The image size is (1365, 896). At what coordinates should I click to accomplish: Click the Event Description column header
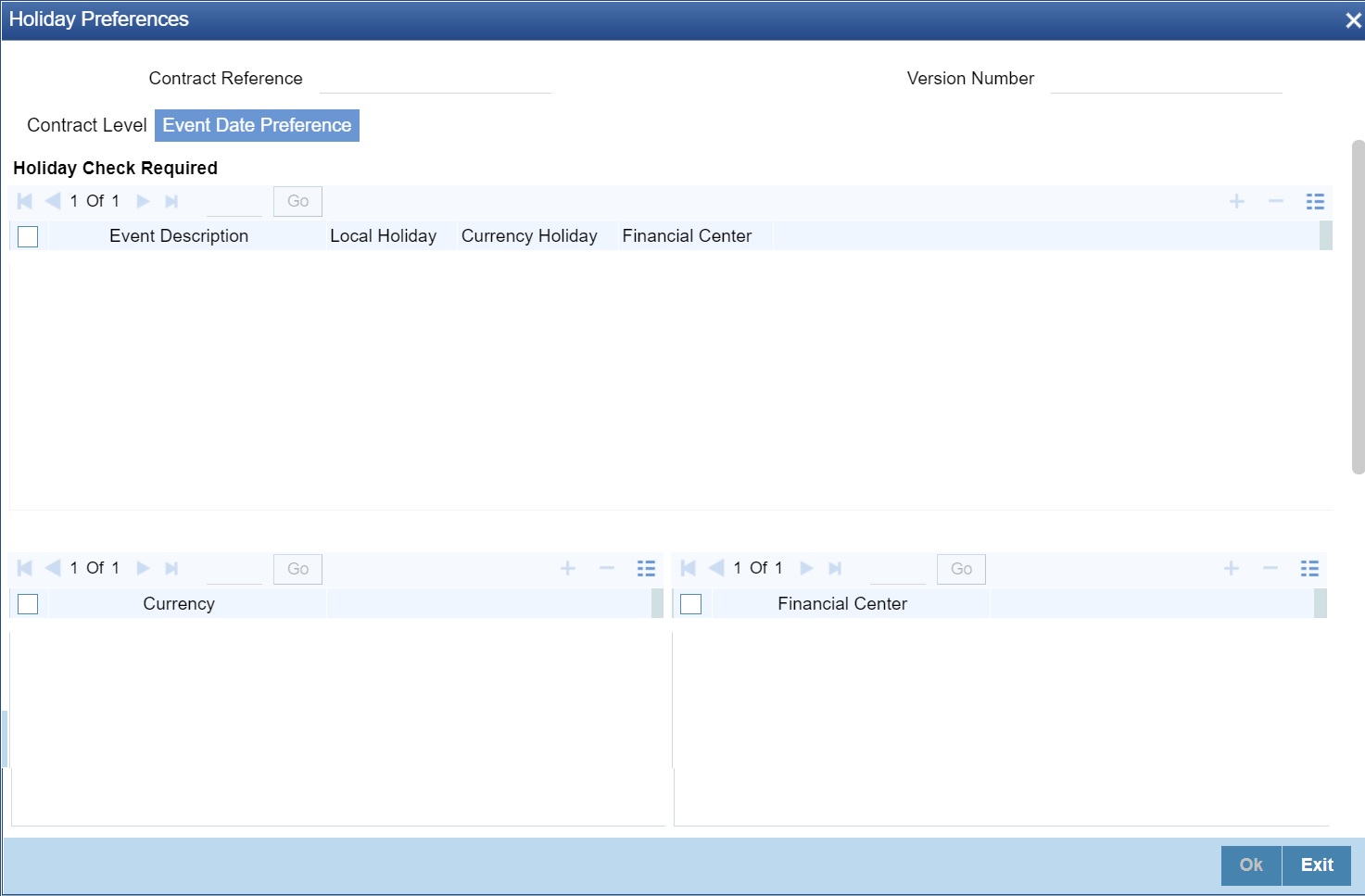tap(179, 236)
